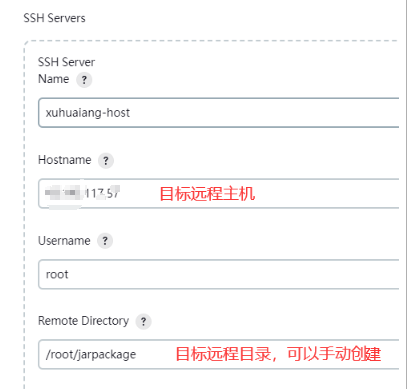Image resolution: width=407 pixels, height=389 pixels.
Task: Focus the Name field containing xuhuaiang-host
Action: pos(219,113)
